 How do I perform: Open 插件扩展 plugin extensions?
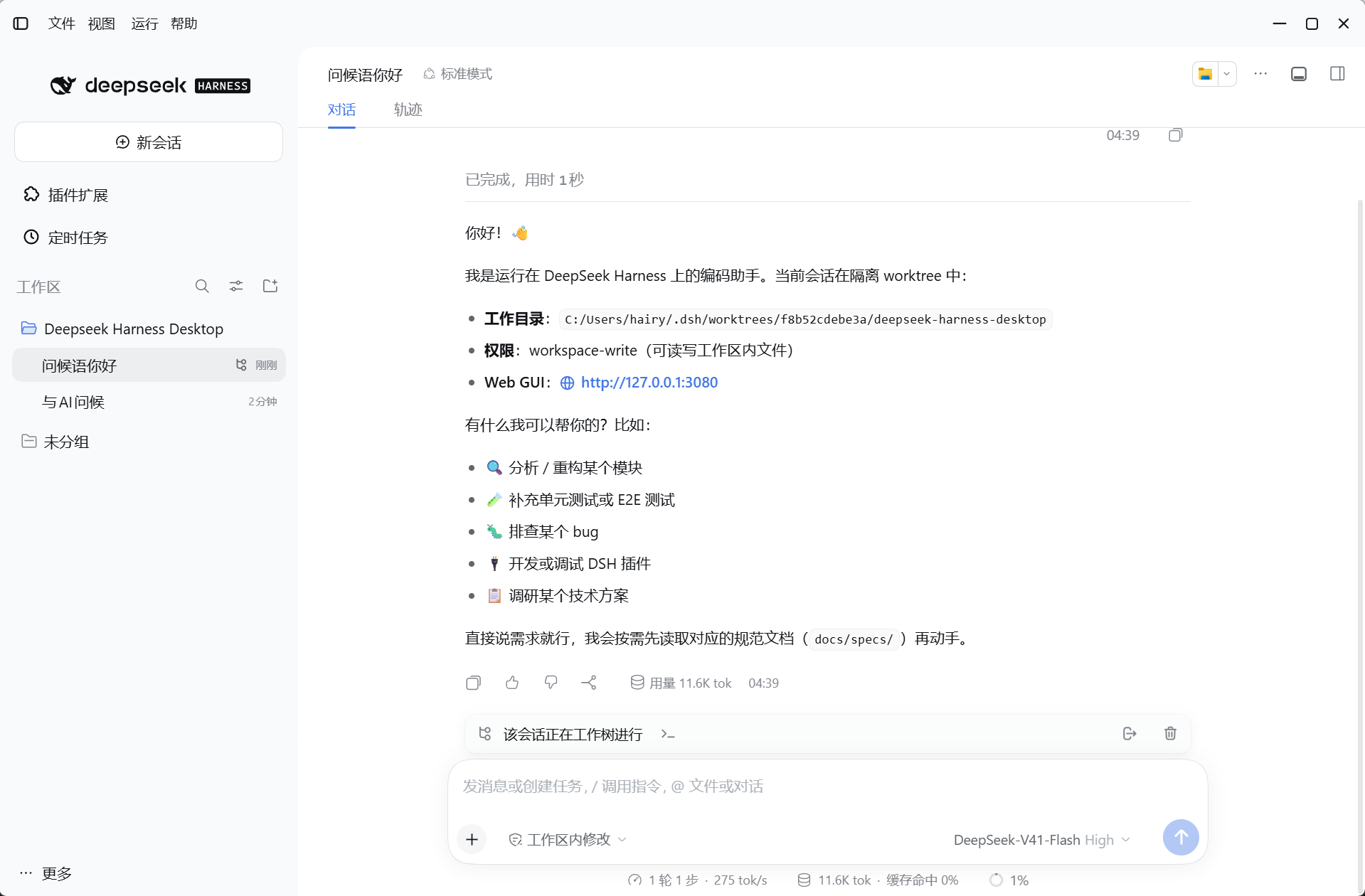[65, 195]
